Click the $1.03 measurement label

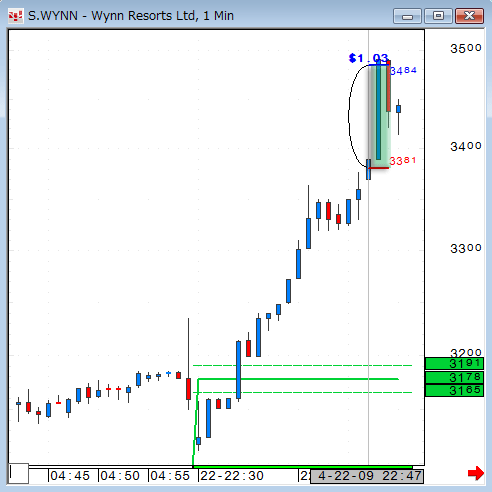[368, 58]
